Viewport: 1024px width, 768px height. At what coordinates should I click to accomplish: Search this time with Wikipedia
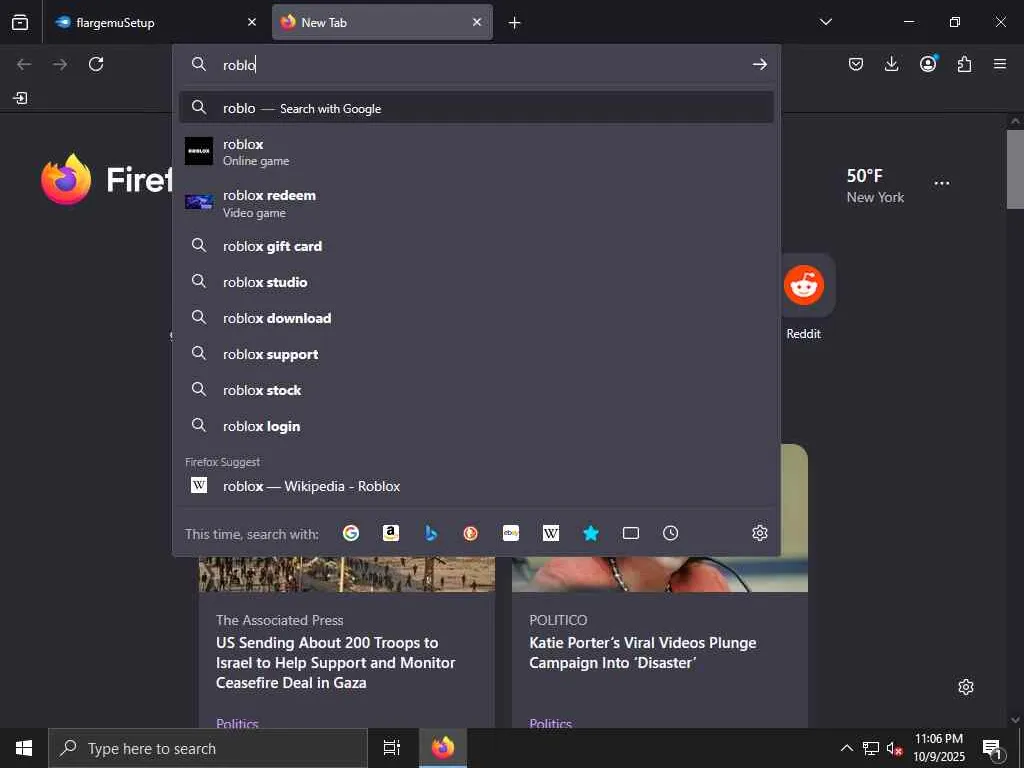(x=551, y=534)
